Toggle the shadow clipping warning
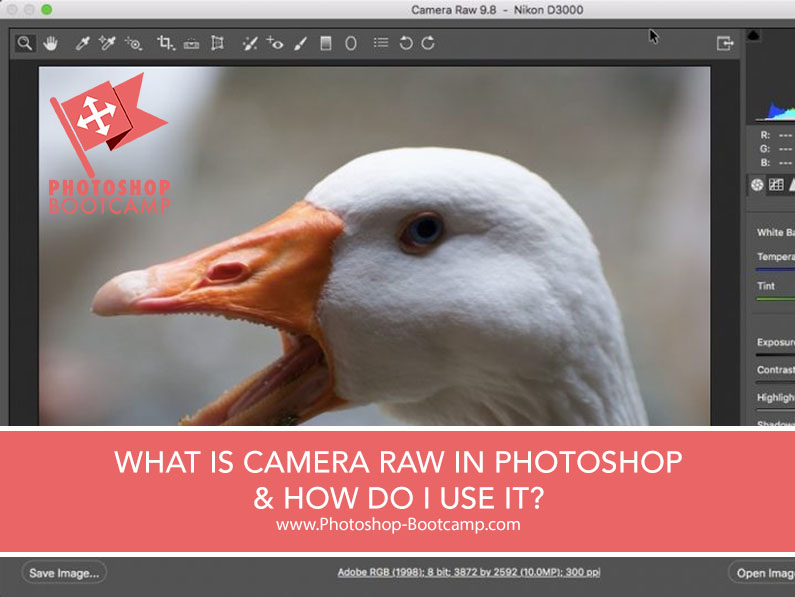 (753, 35)
